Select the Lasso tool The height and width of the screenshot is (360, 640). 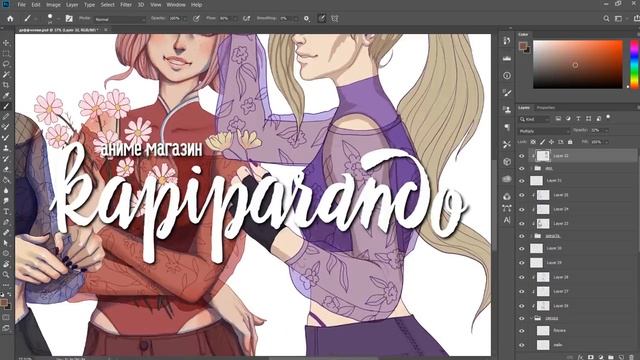6,64
